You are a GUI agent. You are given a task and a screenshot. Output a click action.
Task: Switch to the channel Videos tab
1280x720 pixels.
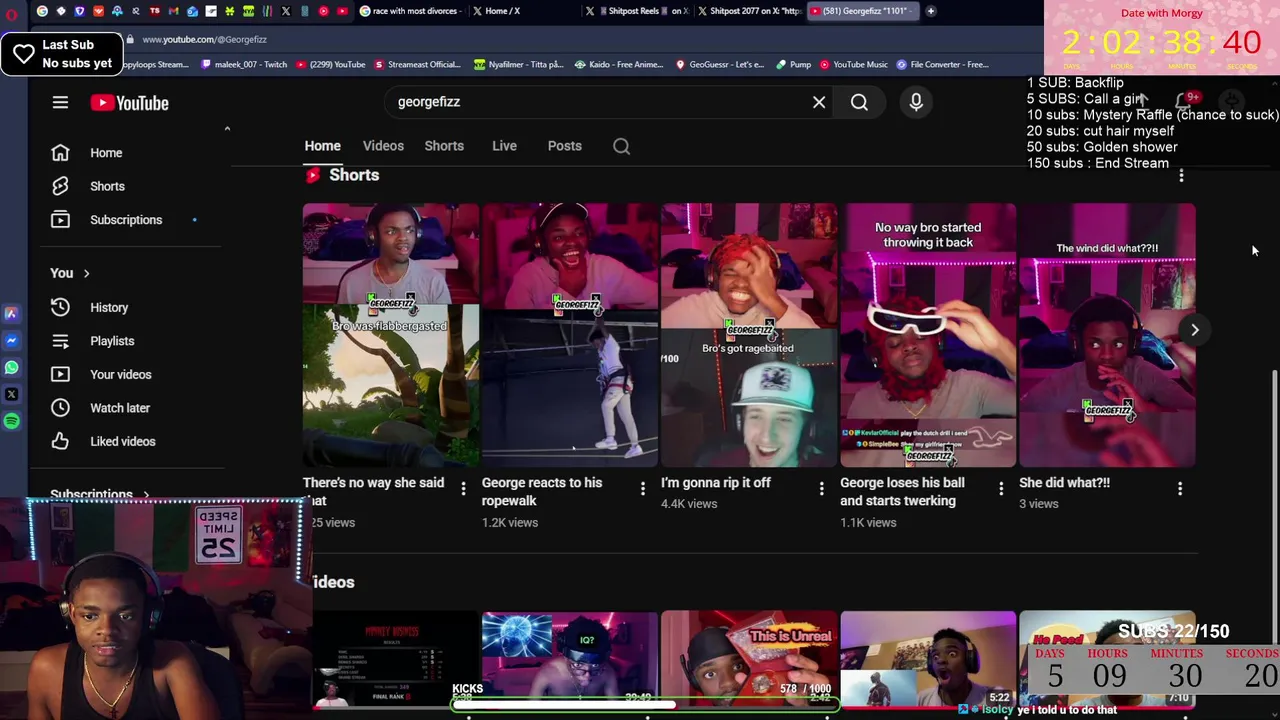pos(383,146)
